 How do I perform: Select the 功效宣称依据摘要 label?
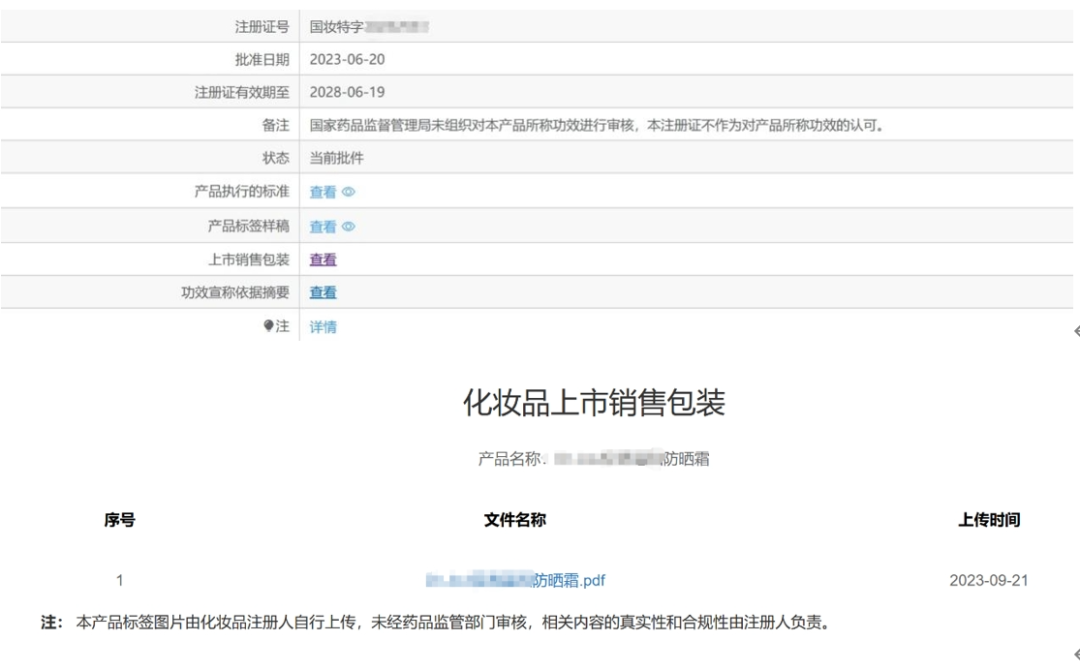tap(235, 292)
